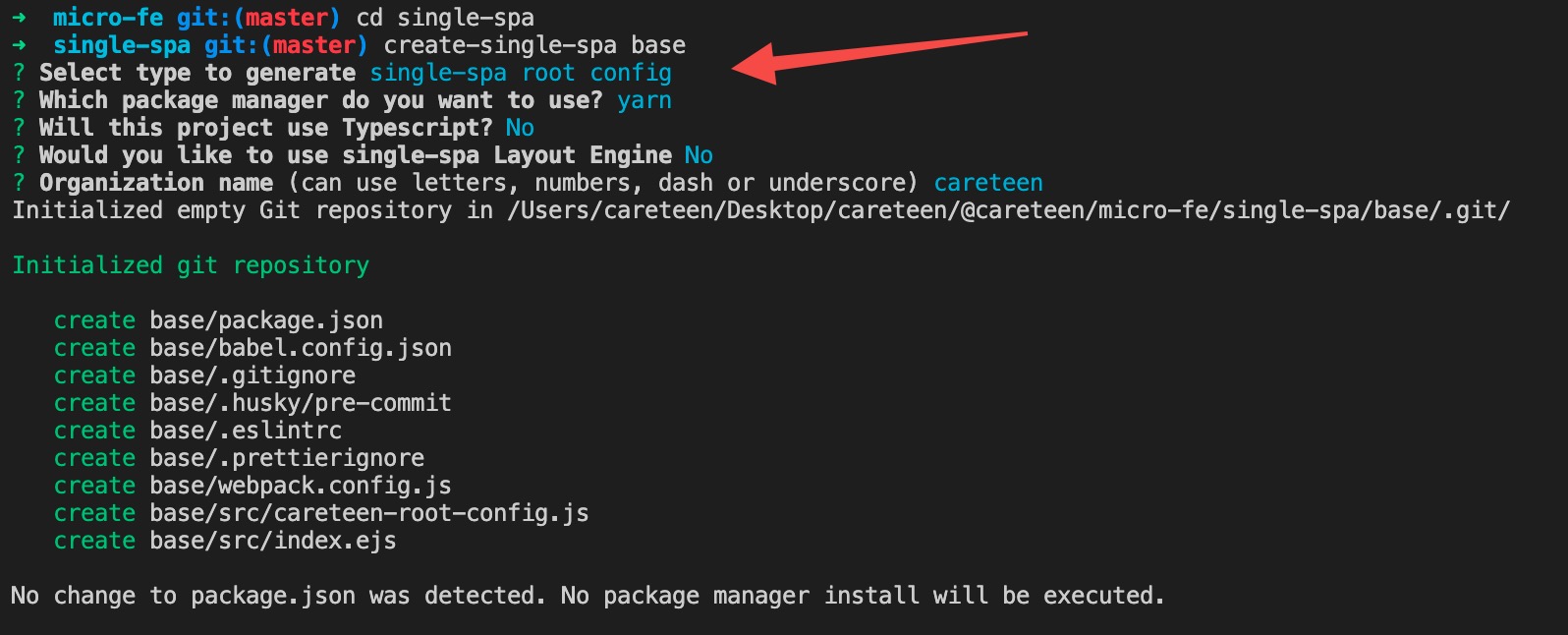Click the base/package.json created file line
The width and height of the screenshot is (1568, 635).
218,320
